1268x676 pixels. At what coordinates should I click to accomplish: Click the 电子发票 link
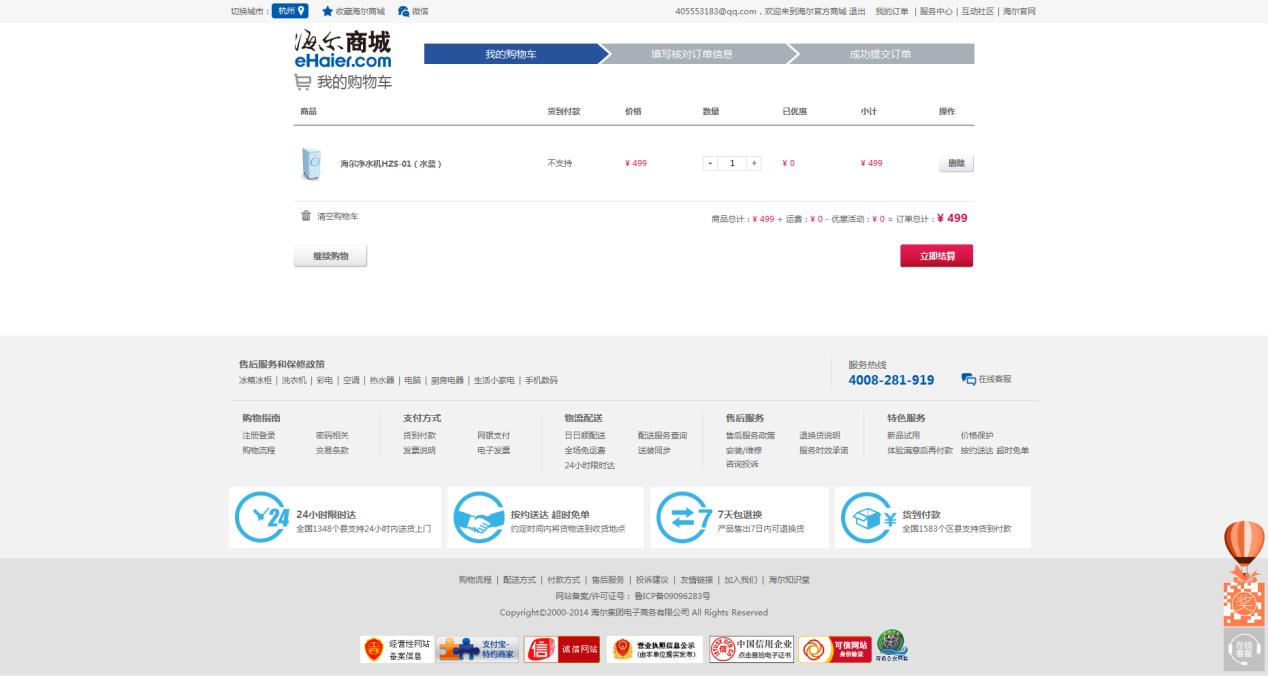493,450
